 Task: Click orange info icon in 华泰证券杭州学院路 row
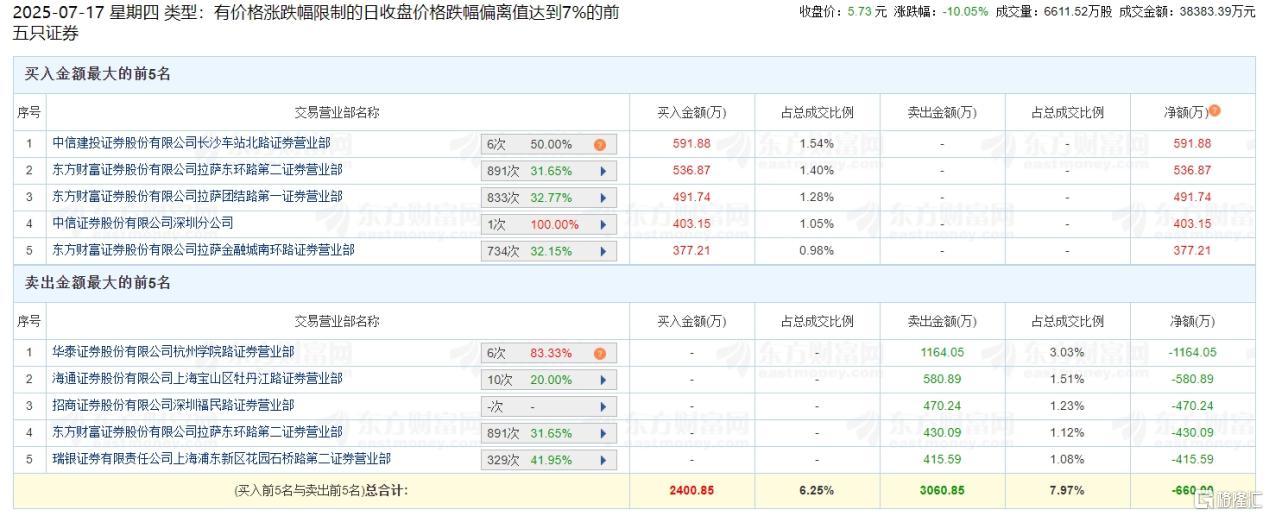(x=600, y=353)
